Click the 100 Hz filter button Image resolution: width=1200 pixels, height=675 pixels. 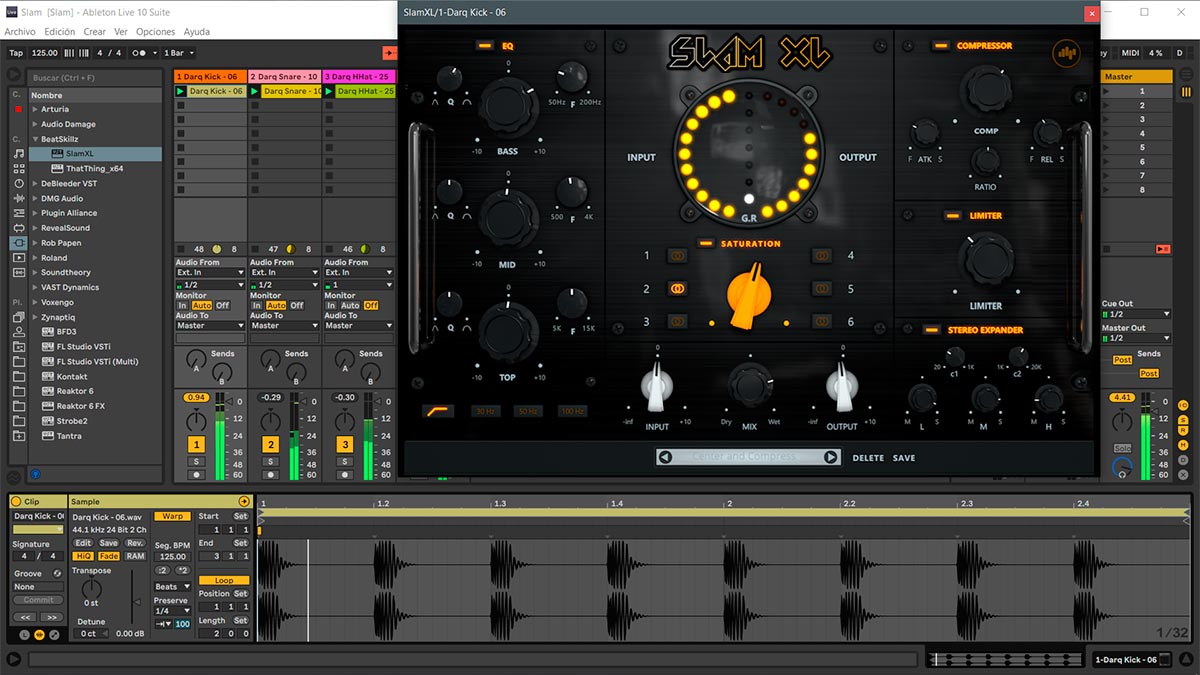click(x=572, y=411)
